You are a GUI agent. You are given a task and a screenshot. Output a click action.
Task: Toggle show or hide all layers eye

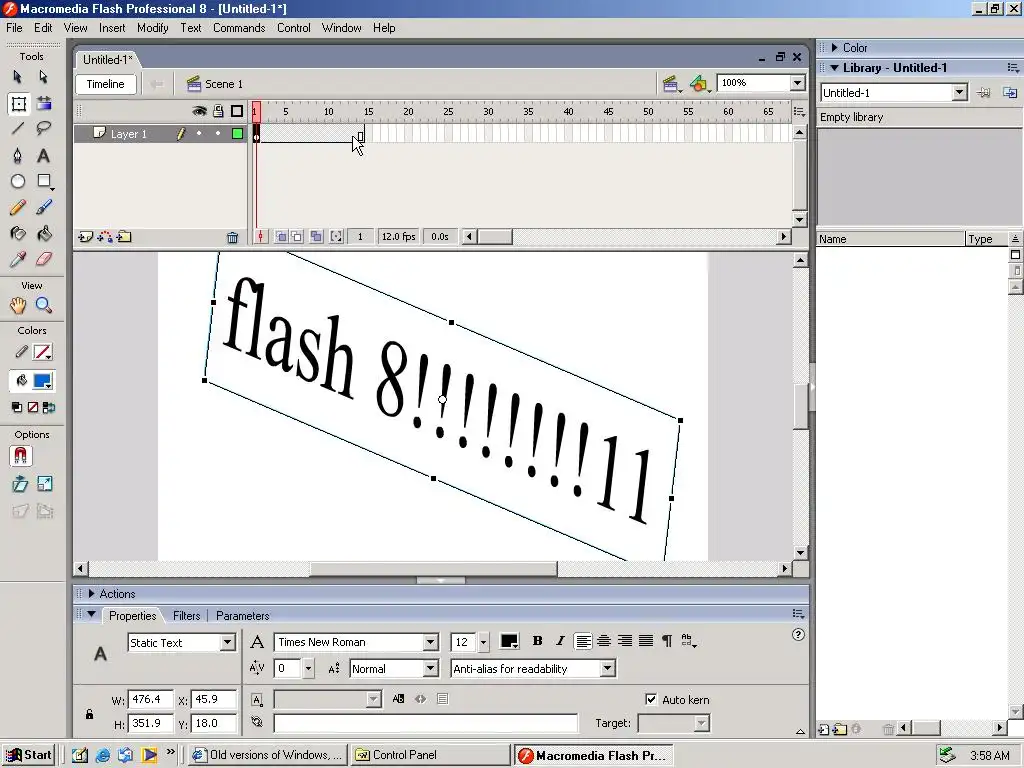point(199,111)
